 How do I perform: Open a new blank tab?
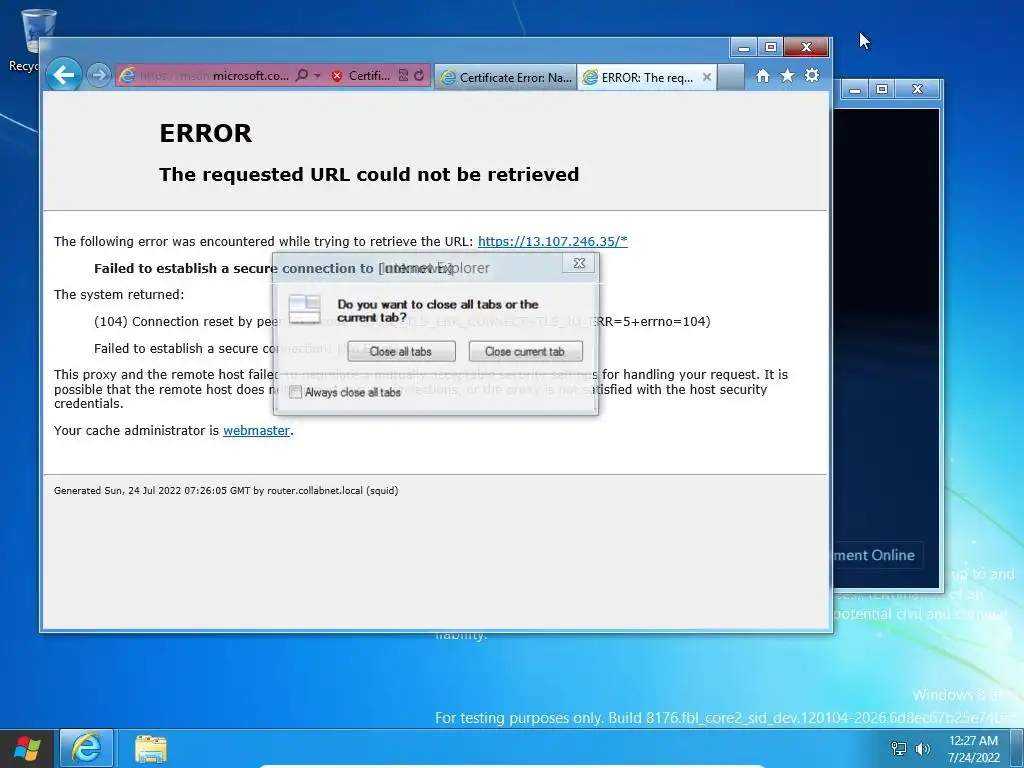point(731,78)
